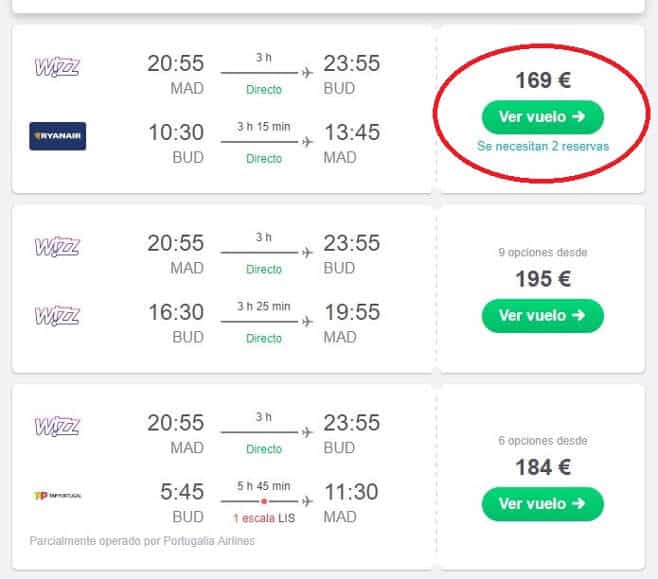Click the '6 opciones desde' text

pyautogui.click(x=543, y=441)
